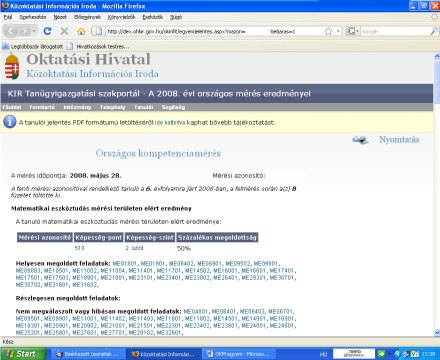Viewport: 440px width, 360px height.
Task: Go to Főoldal in the site navigation
Action: click(x=12, y=107)
